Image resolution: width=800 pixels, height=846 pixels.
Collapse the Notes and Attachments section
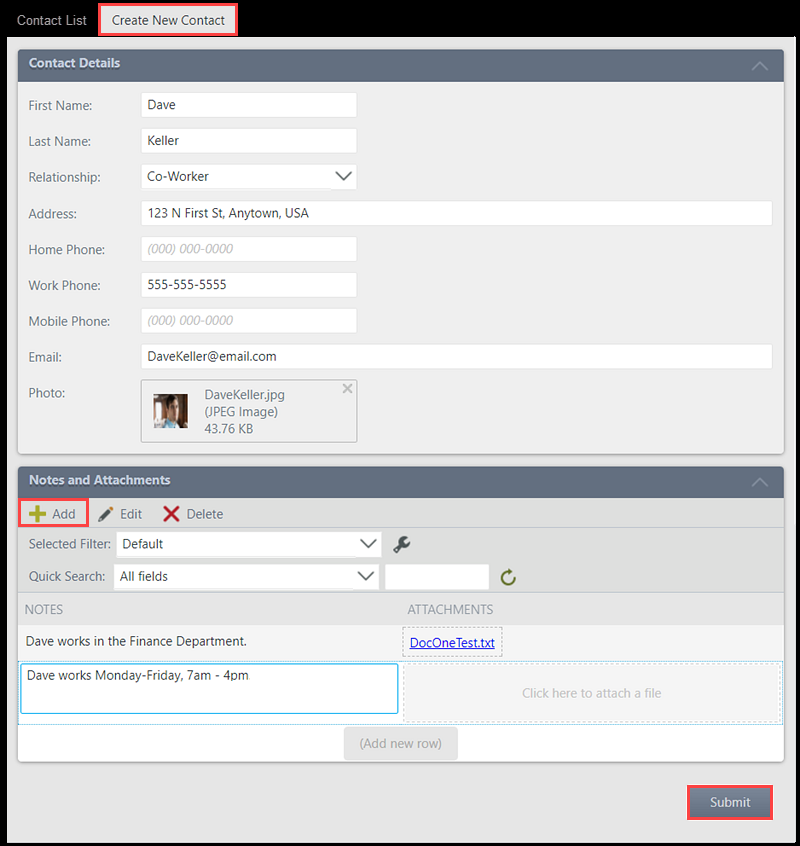coord(760,481)
